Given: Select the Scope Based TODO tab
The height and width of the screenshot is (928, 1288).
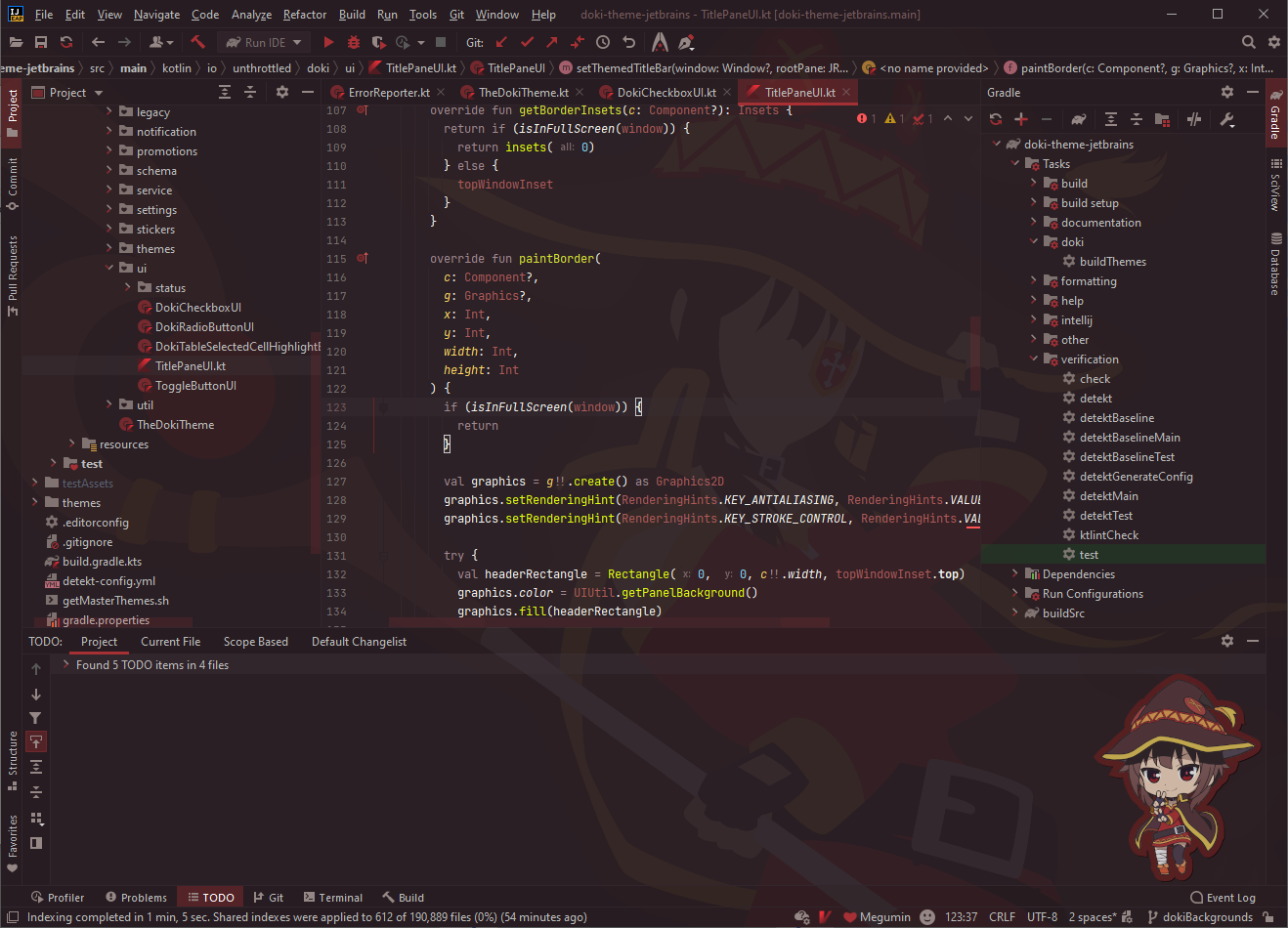Looking at the screenshot, I should [256, 642].
